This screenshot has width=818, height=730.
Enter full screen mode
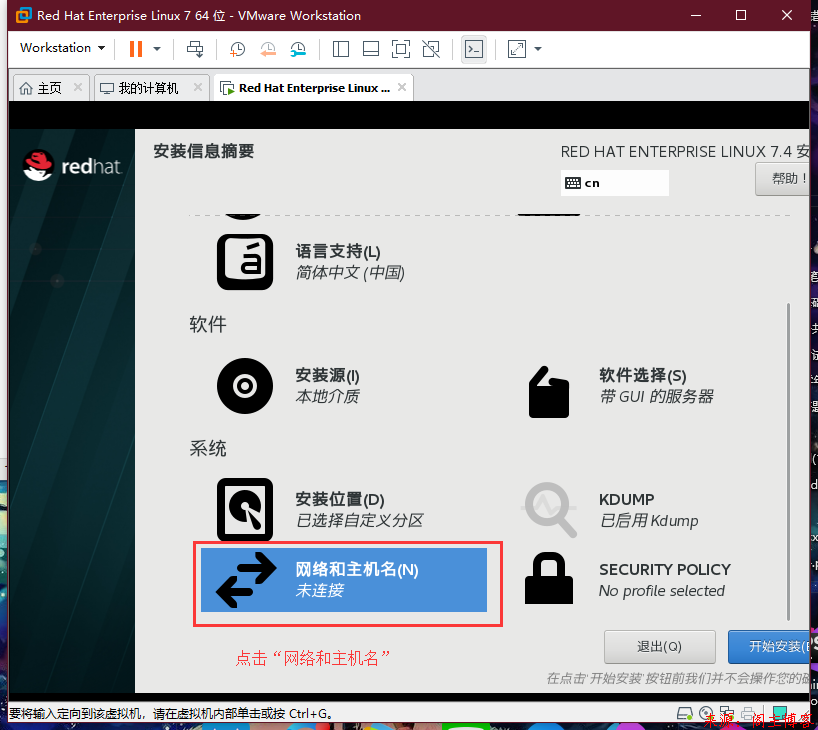point(401,49)
